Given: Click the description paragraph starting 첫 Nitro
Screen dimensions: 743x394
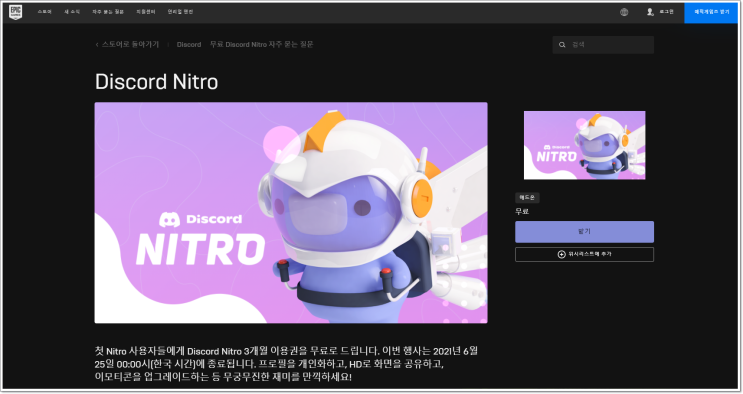Looking at the screenshot, I should pos(286,364).
